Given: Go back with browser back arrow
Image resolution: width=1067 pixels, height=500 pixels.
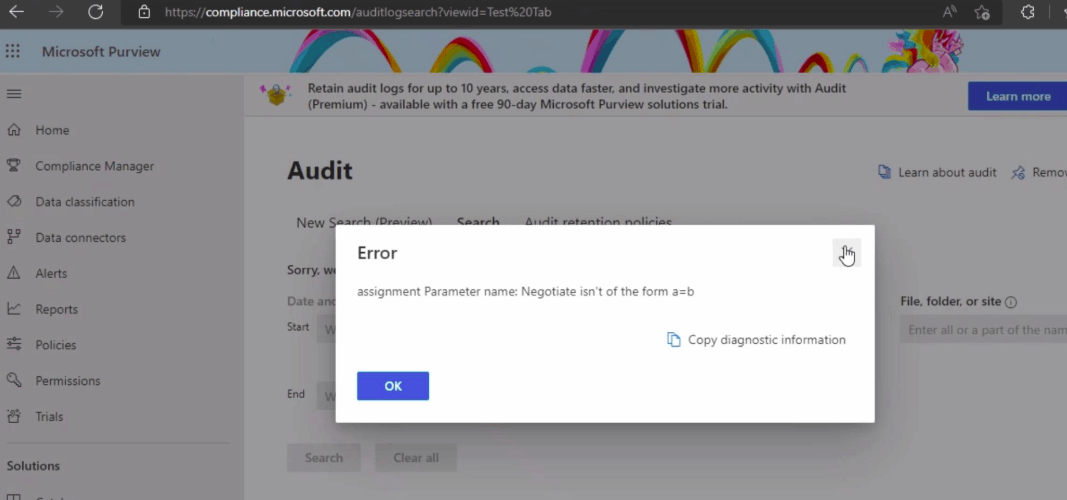Looking at the screenshot, I should tap(16, 12).
